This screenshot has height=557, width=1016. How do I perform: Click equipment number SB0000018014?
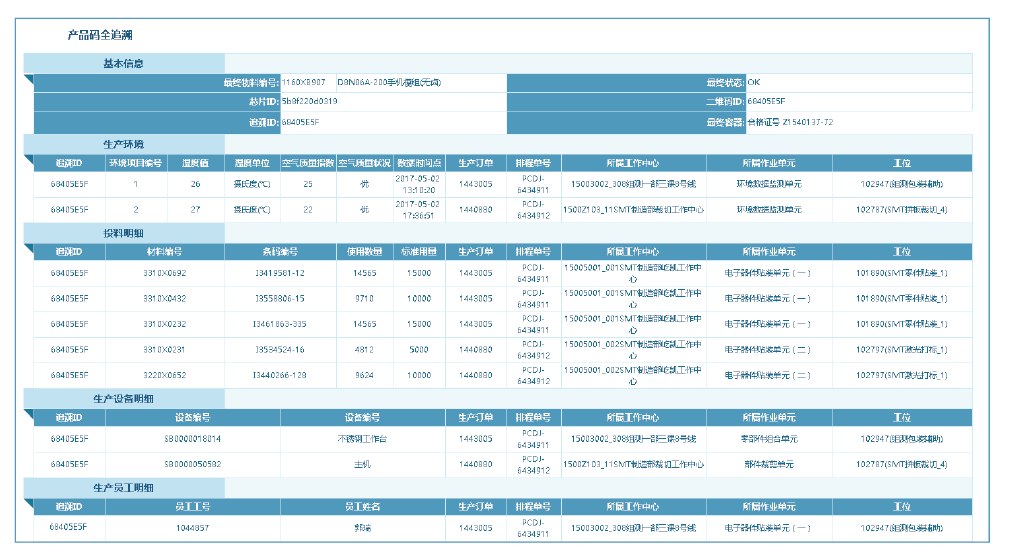(192, 438)
